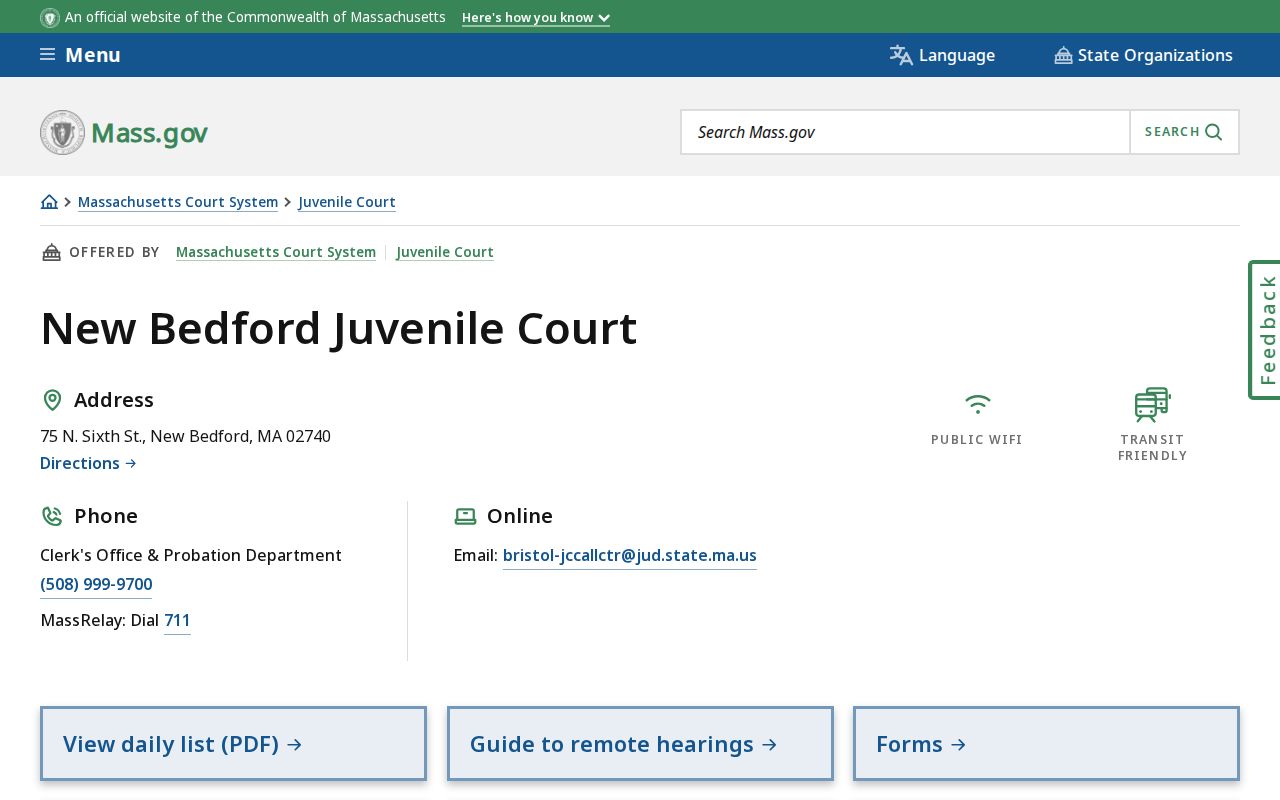
Task: Click the Offered By building icon
Action: point(51,252)
